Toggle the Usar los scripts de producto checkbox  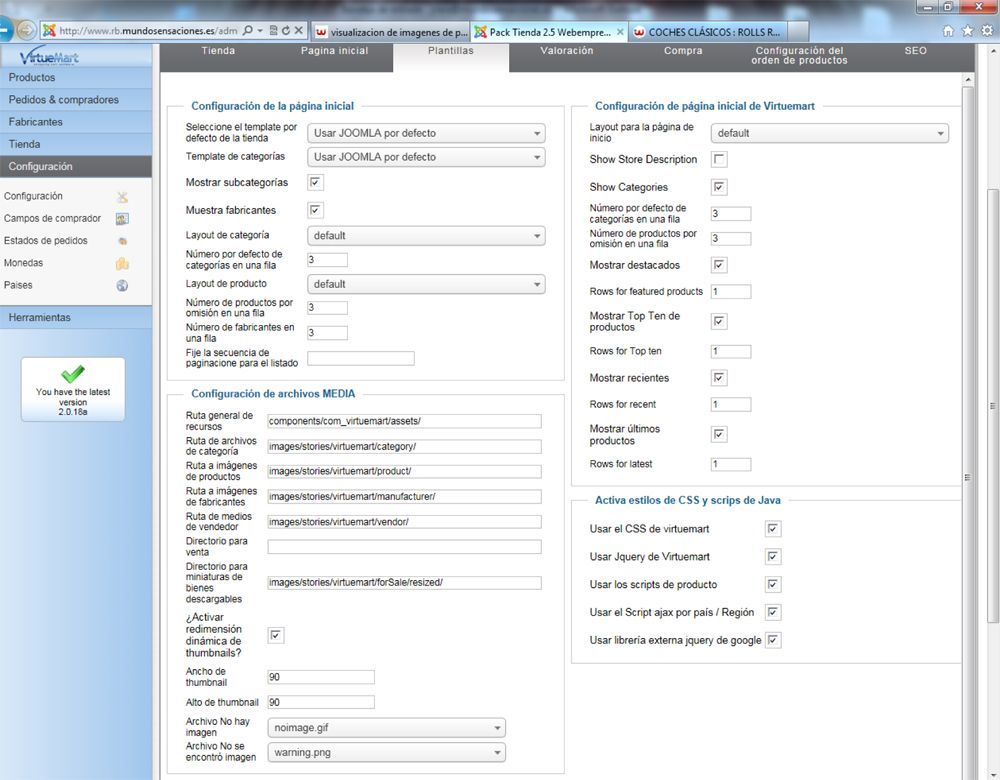[773, 585]
